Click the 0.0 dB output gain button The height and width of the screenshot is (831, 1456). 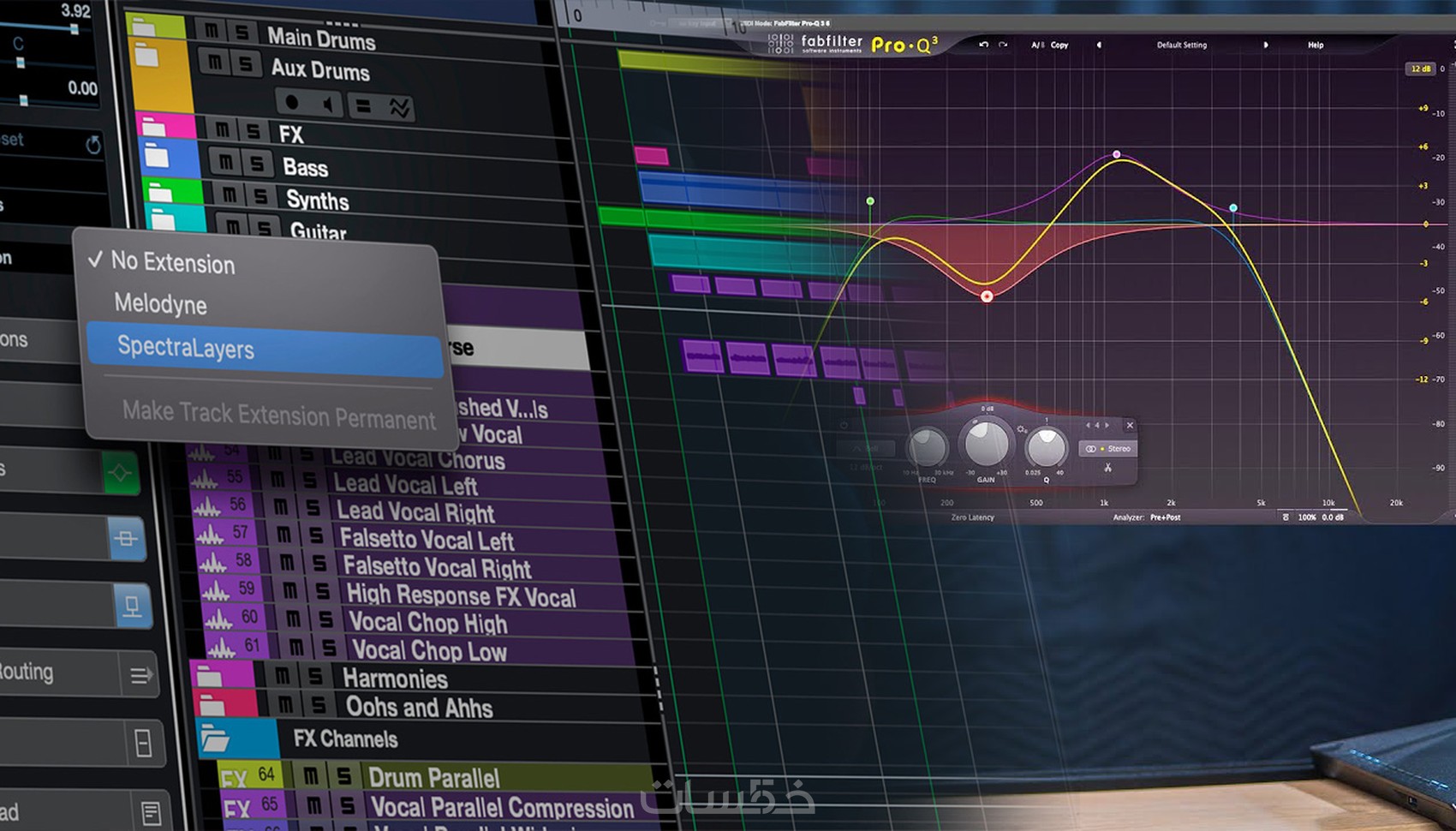(1333, 517)
